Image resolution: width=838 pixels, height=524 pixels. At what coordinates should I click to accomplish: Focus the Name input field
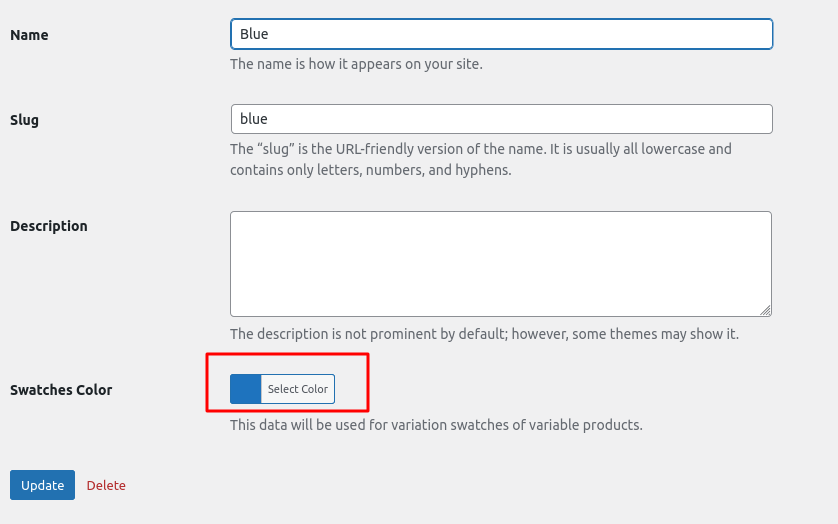[500, 34]
